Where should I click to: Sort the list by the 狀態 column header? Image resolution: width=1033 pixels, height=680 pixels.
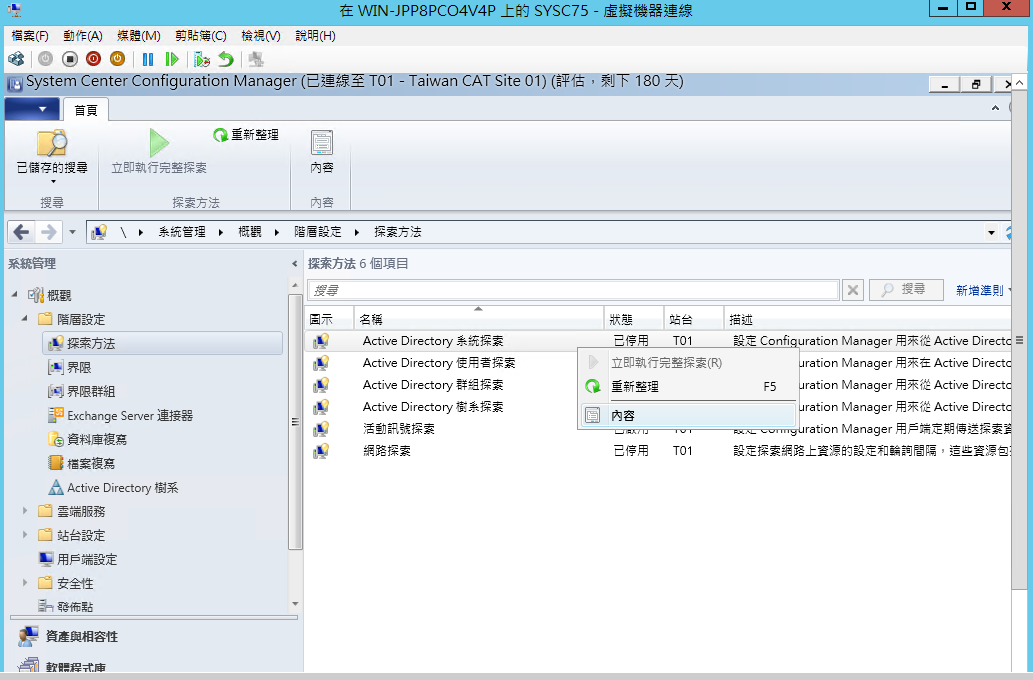point(634,319)
